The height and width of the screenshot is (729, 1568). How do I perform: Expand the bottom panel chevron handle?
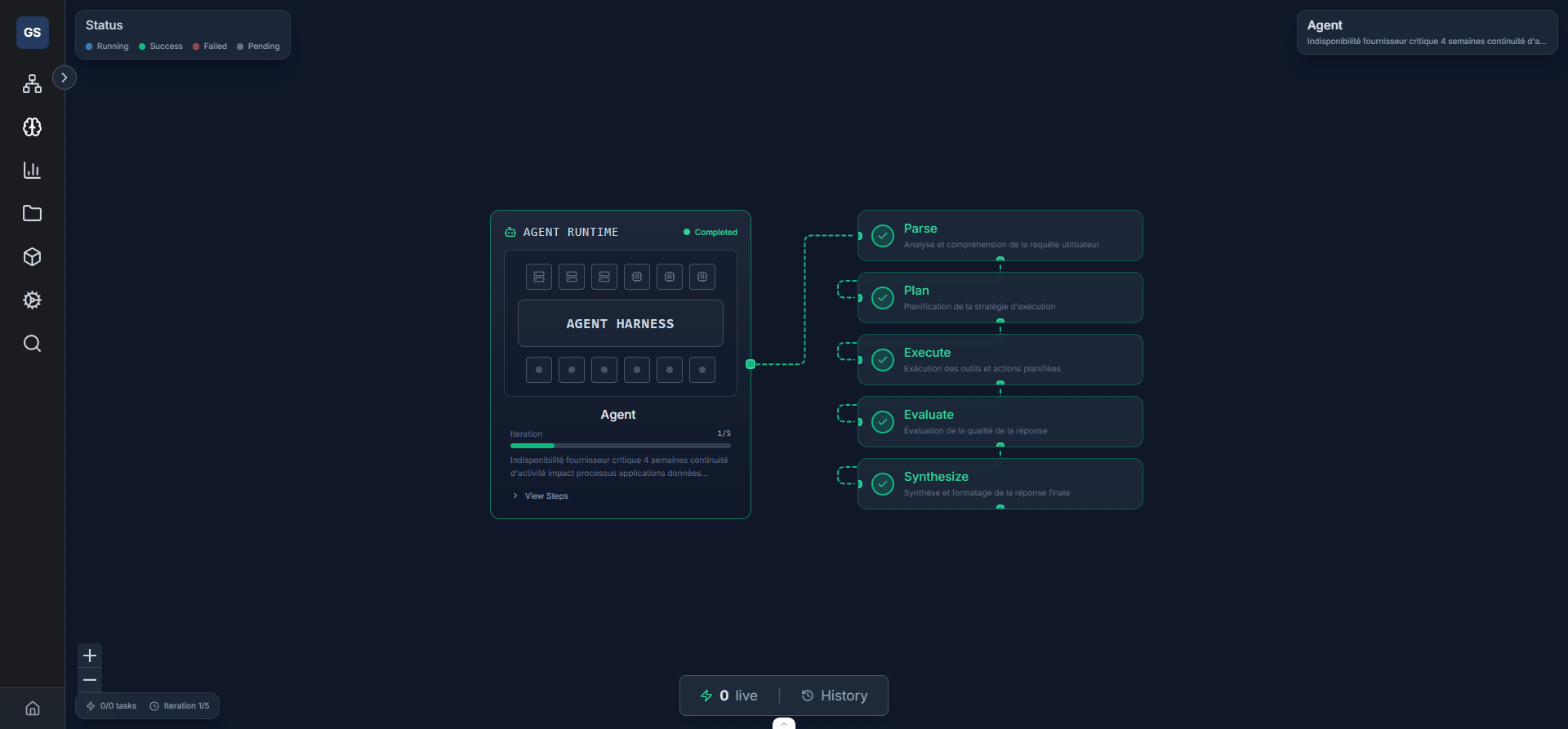click(x=783, y=723)
